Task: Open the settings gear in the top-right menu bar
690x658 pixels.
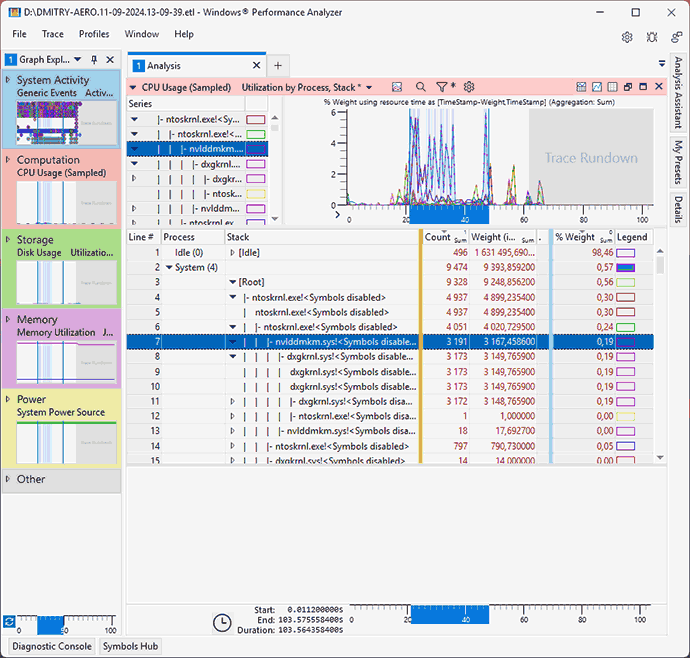Action: coord(627,37)
